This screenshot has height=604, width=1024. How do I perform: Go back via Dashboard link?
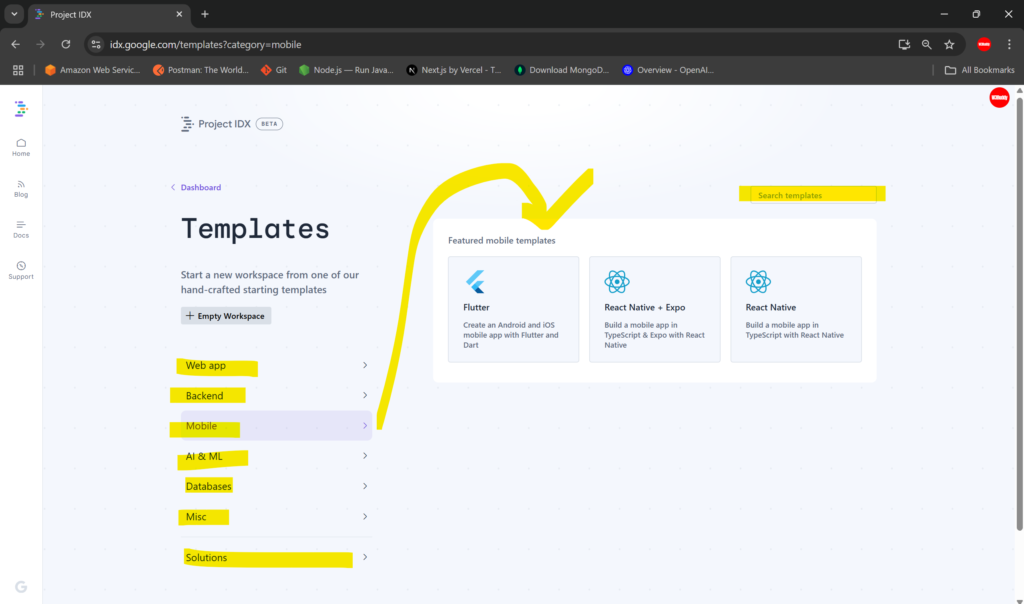[x=196, y=187]
